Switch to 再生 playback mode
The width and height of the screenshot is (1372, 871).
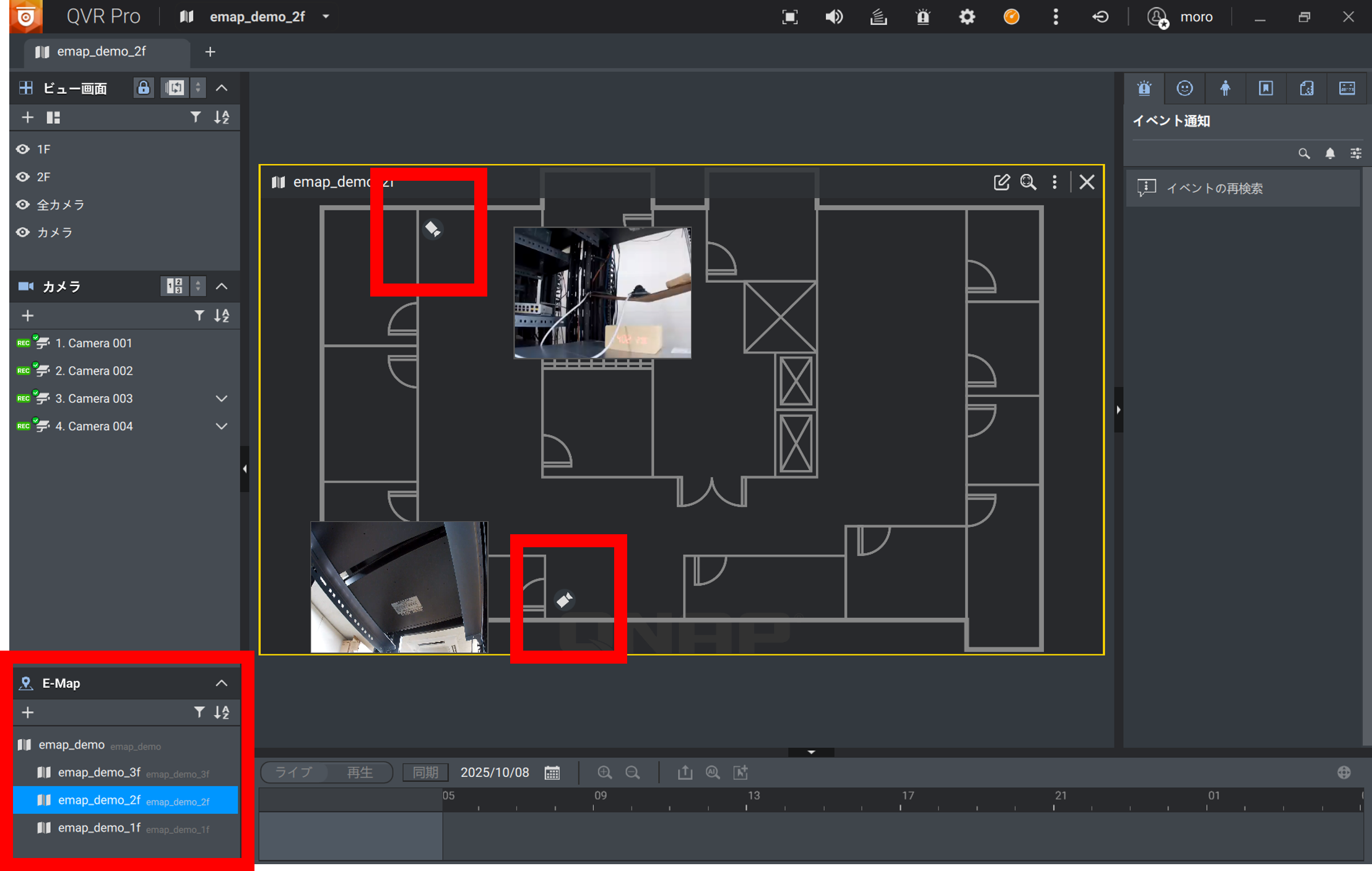pos(359,773)
